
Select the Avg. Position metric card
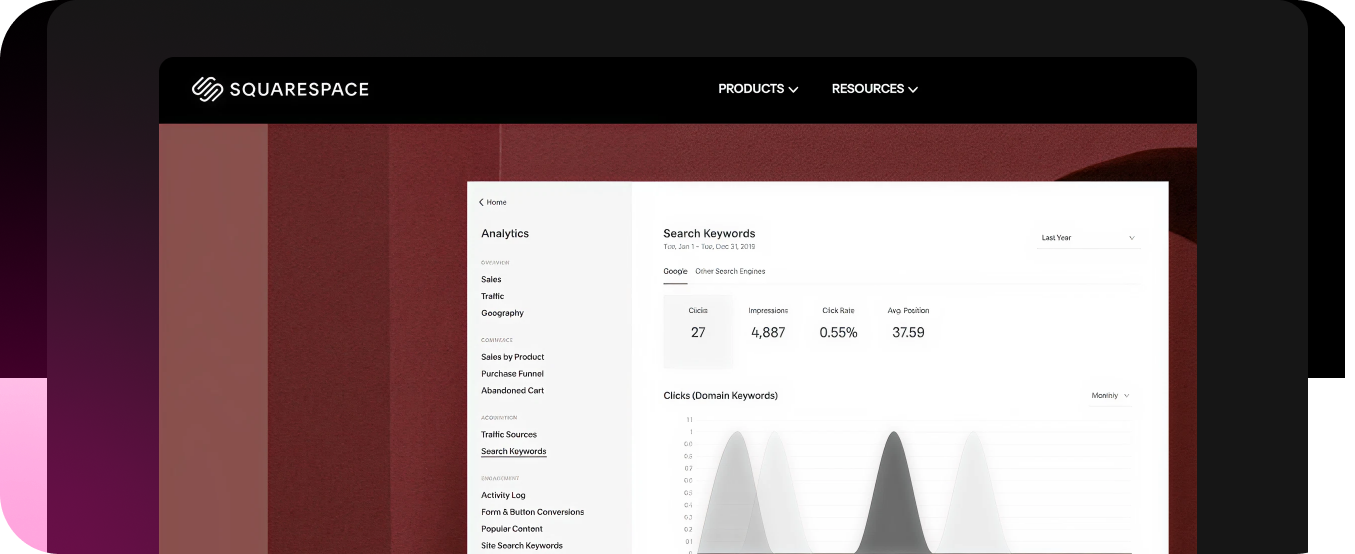(x=908, y=323)
